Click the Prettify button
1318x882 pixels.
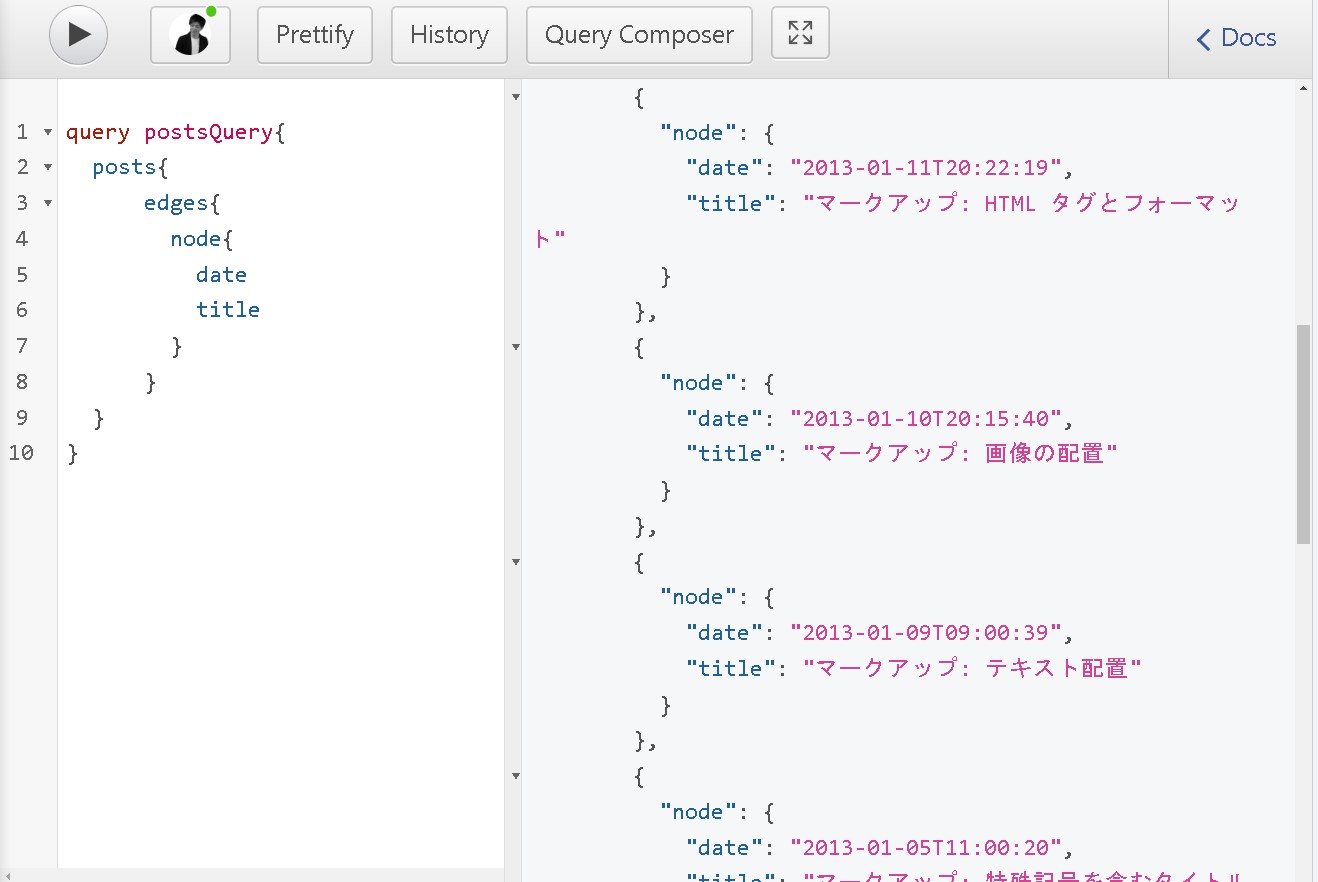click(314, 34)
